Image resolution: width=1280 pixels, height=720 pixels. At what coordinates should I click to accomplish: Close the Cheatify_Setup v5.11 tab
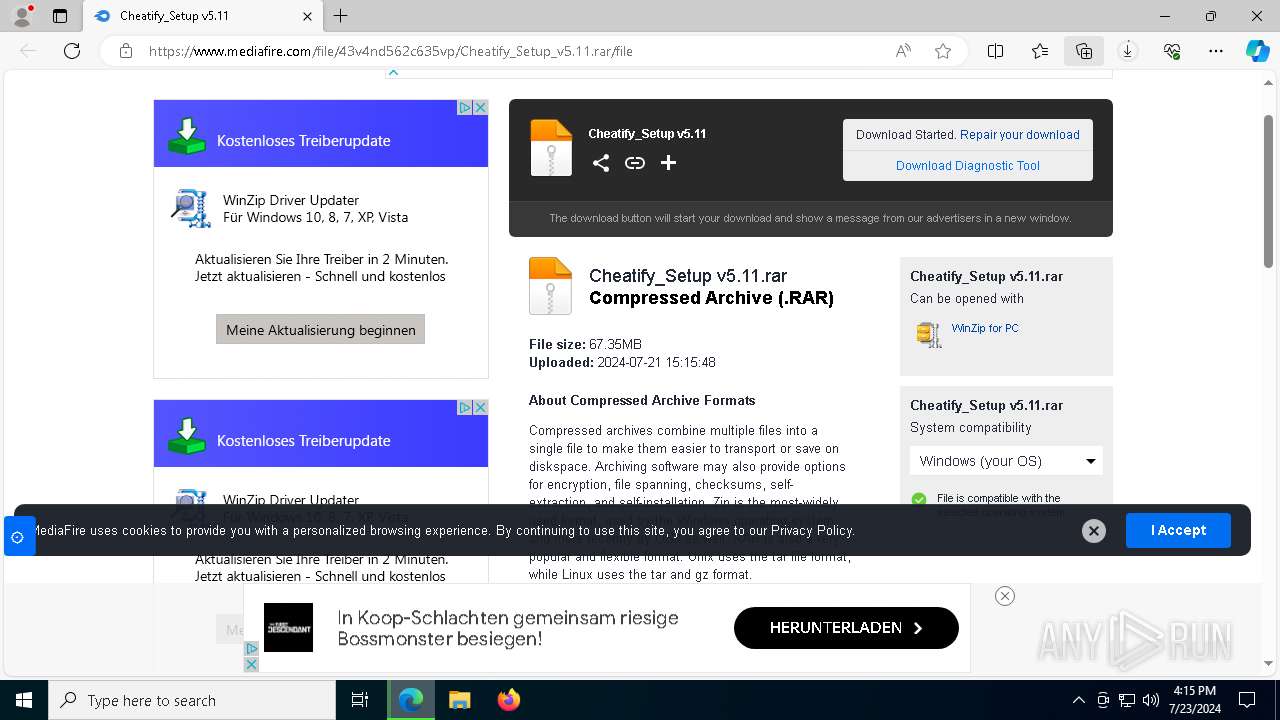307,16
